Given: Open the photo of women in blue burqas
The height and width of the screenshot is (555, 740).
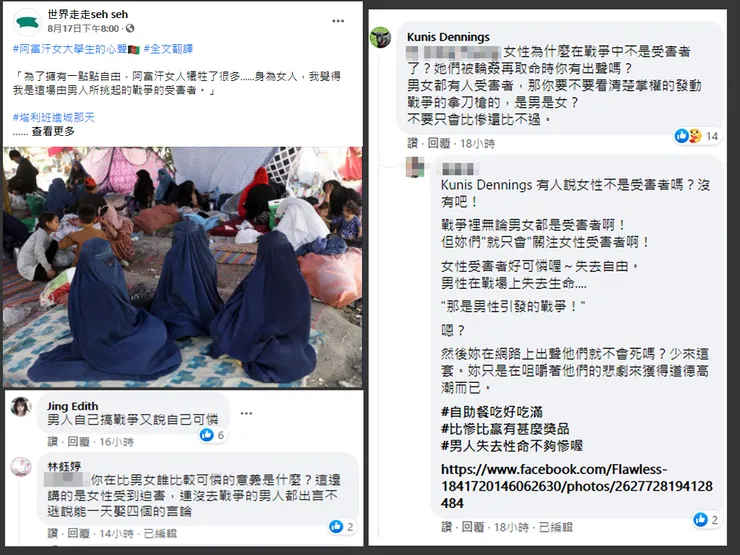Looking at the screenshot, I should [x=183, y=267].
